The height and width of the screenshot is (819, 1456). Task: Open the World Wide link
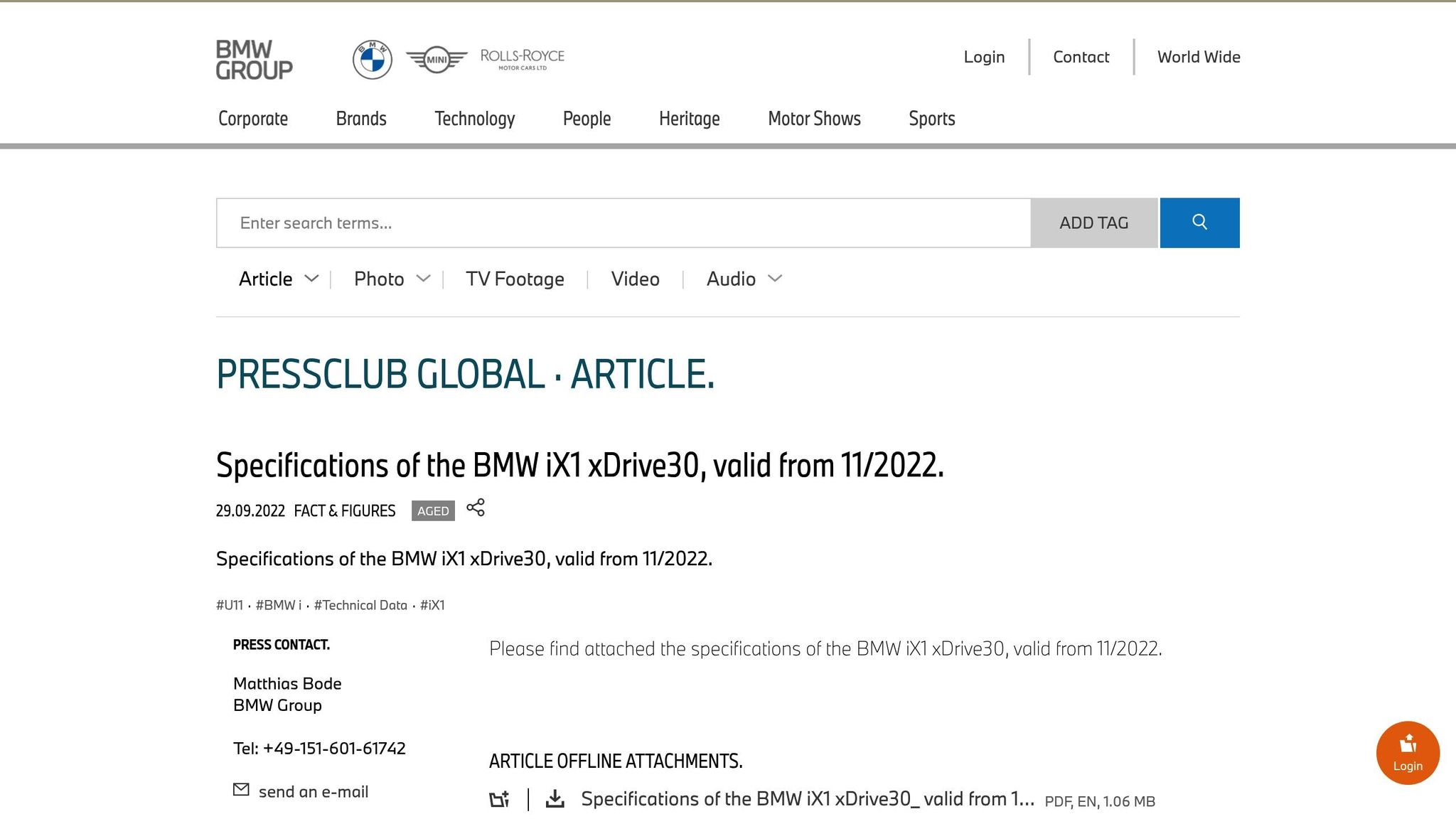(x=1199, y=57)
